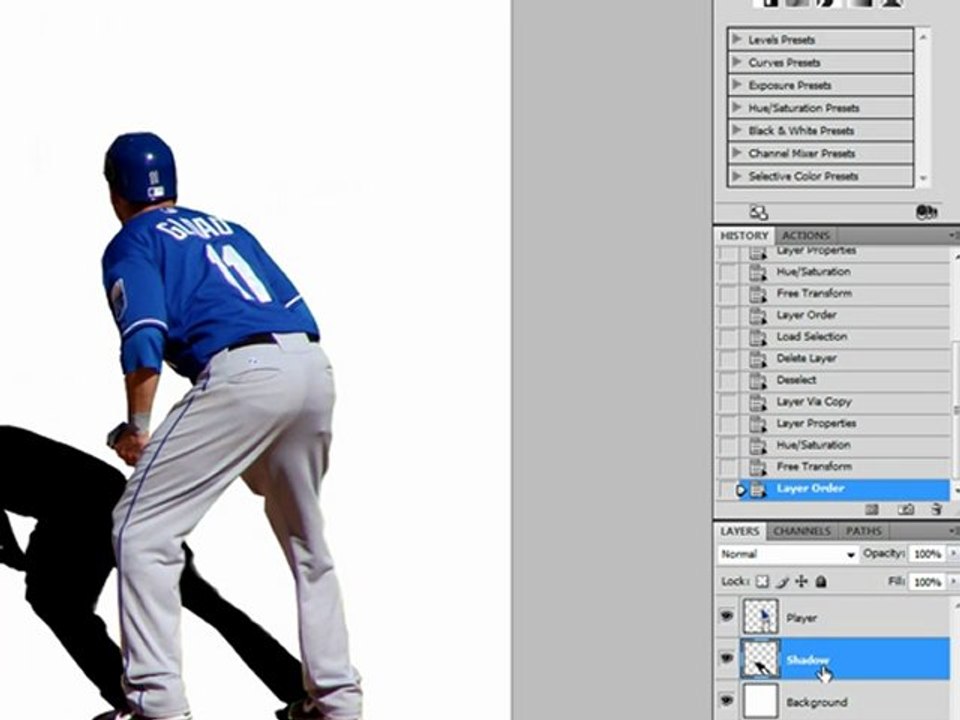Expand the Black & White Presets group
This screenshot has width=960, height=720.
(737, 130)
